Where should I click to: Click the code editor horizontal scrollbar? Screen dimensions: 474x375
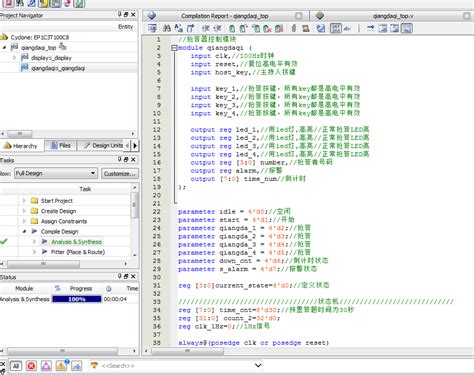point(187,351)
